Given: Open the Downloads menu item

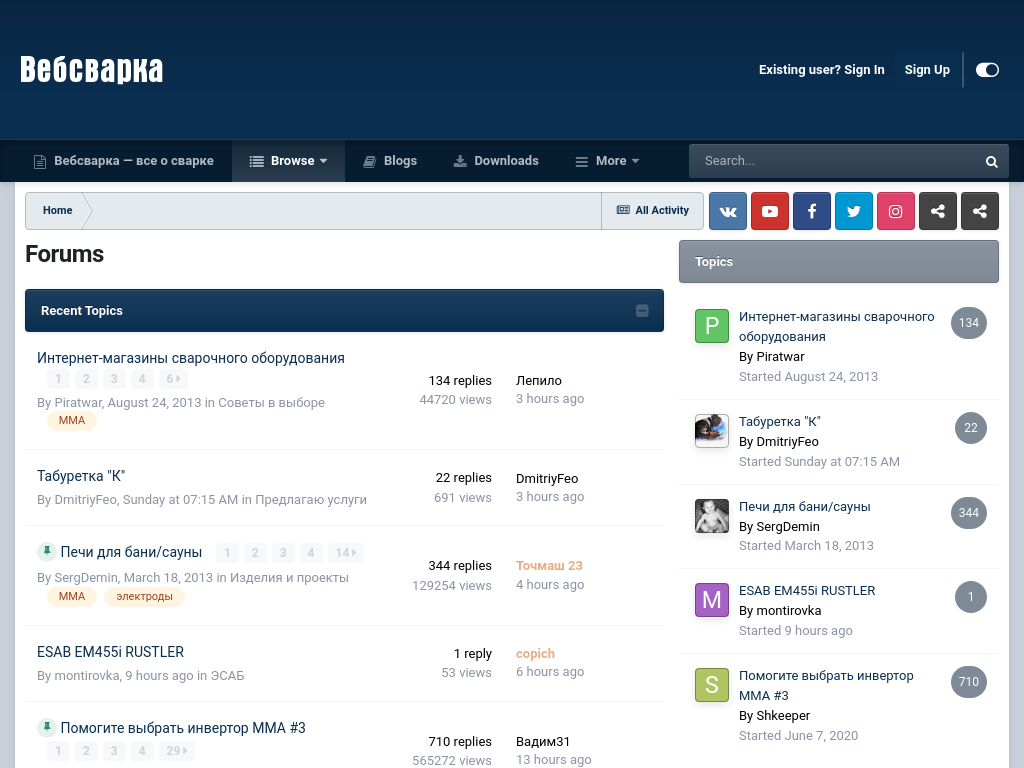Looking at the screenshot, I should pos(496,161).
